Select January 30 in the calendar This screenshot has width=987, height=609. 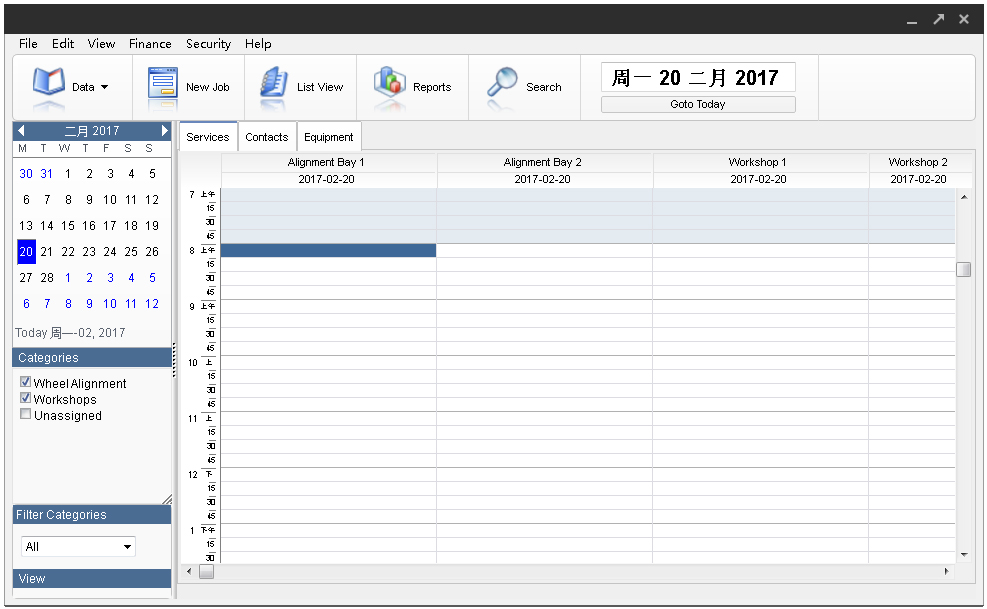[26, 173]
